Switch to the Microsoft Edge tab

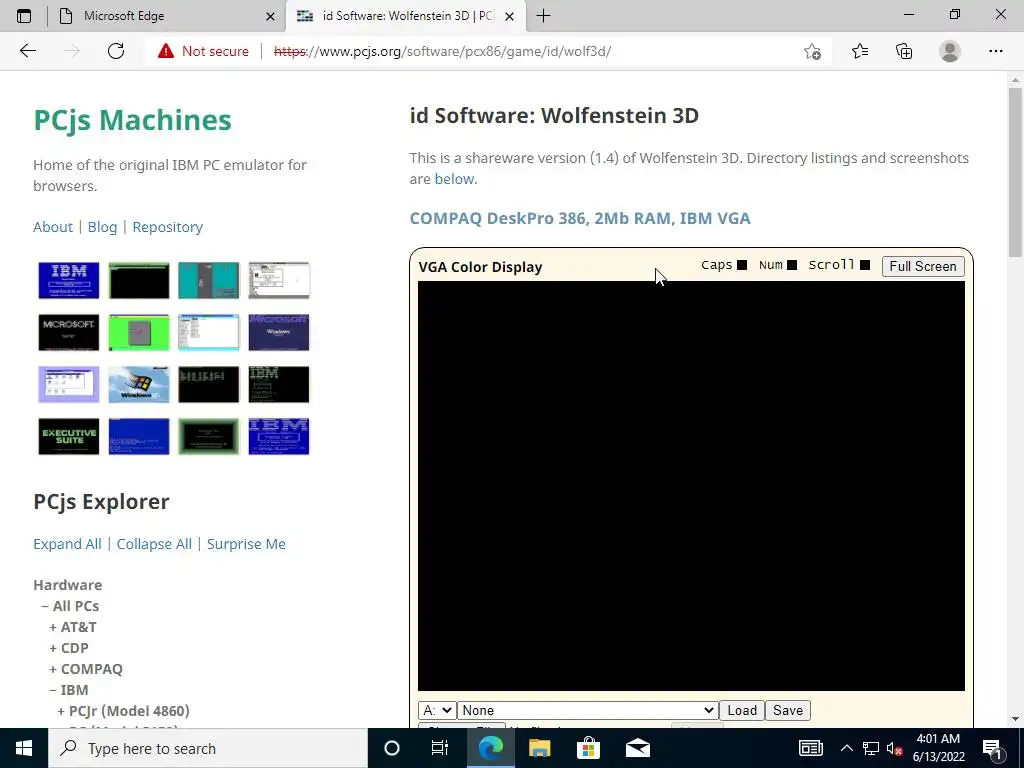[167, 16]
